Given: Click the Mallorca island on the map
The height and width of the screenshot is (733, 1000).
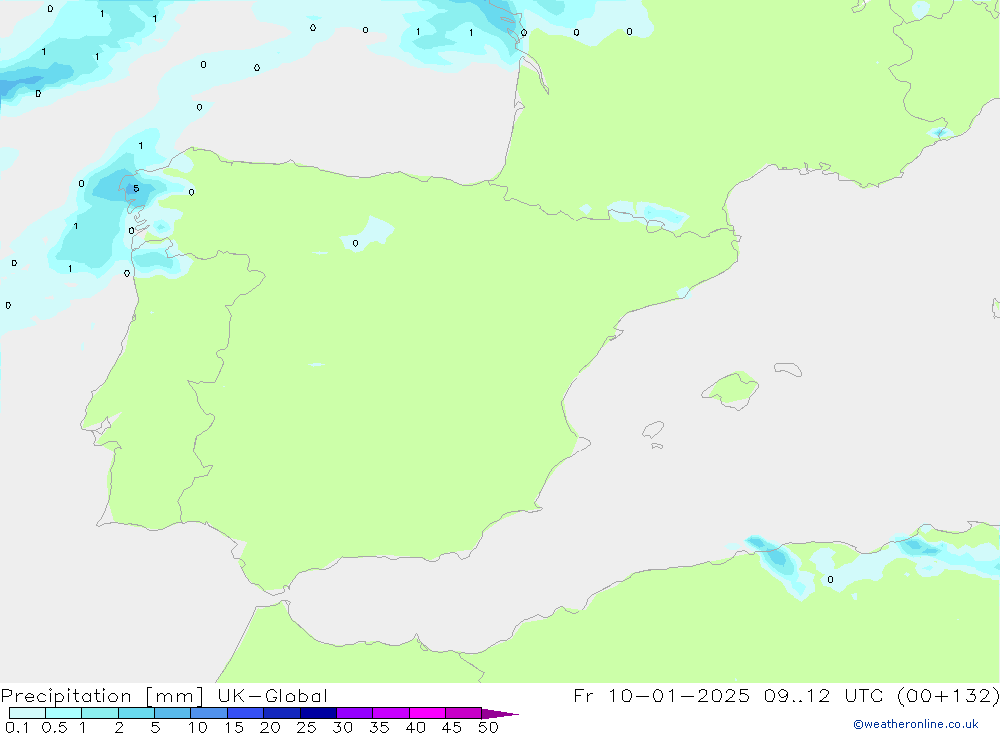Looking at the screenshot, I should (731, 390).
